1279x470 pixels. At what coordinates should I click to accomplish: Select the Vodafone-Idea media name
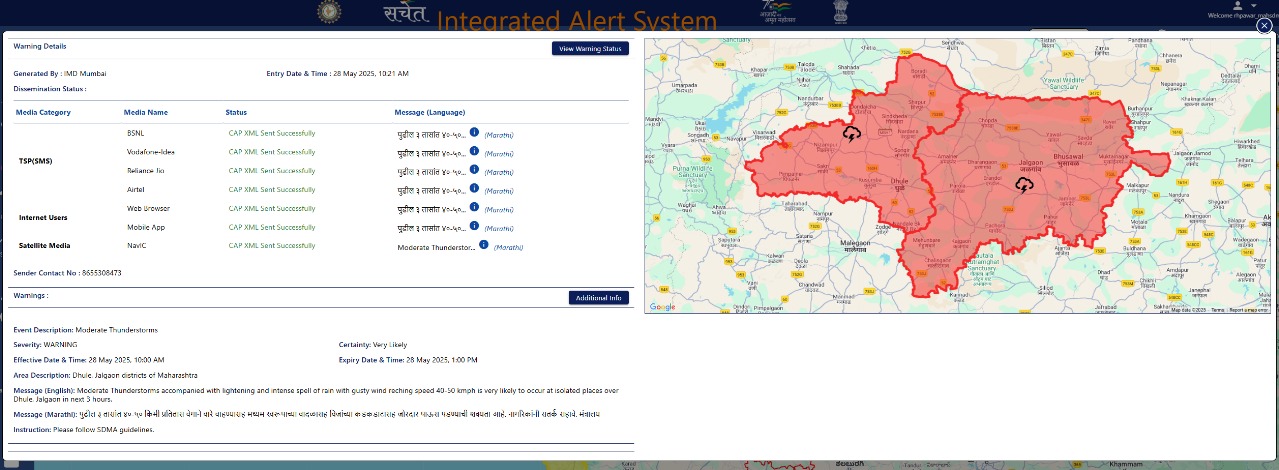pyautogui.click(x=151, y=151)
